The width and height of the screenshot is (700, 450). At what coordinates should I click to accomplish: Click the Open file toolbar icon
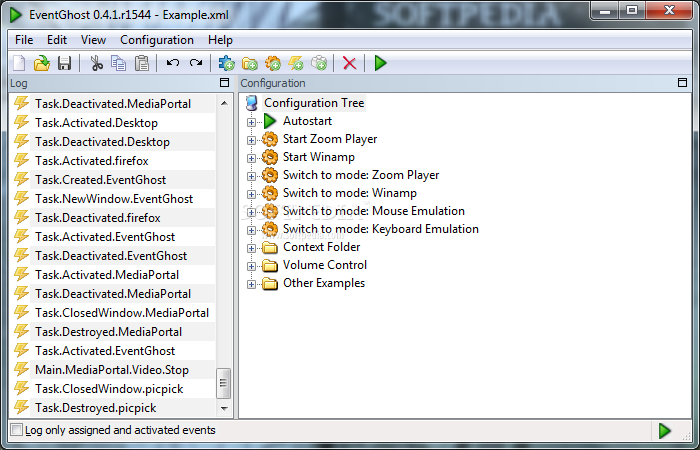coord(42,63)
